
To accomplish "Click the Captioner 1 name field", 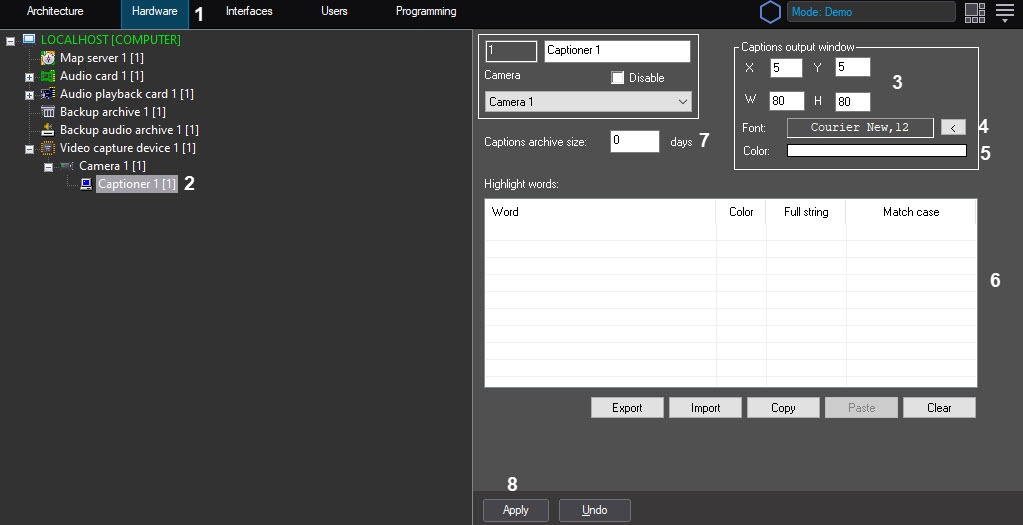I will point(617,51).
